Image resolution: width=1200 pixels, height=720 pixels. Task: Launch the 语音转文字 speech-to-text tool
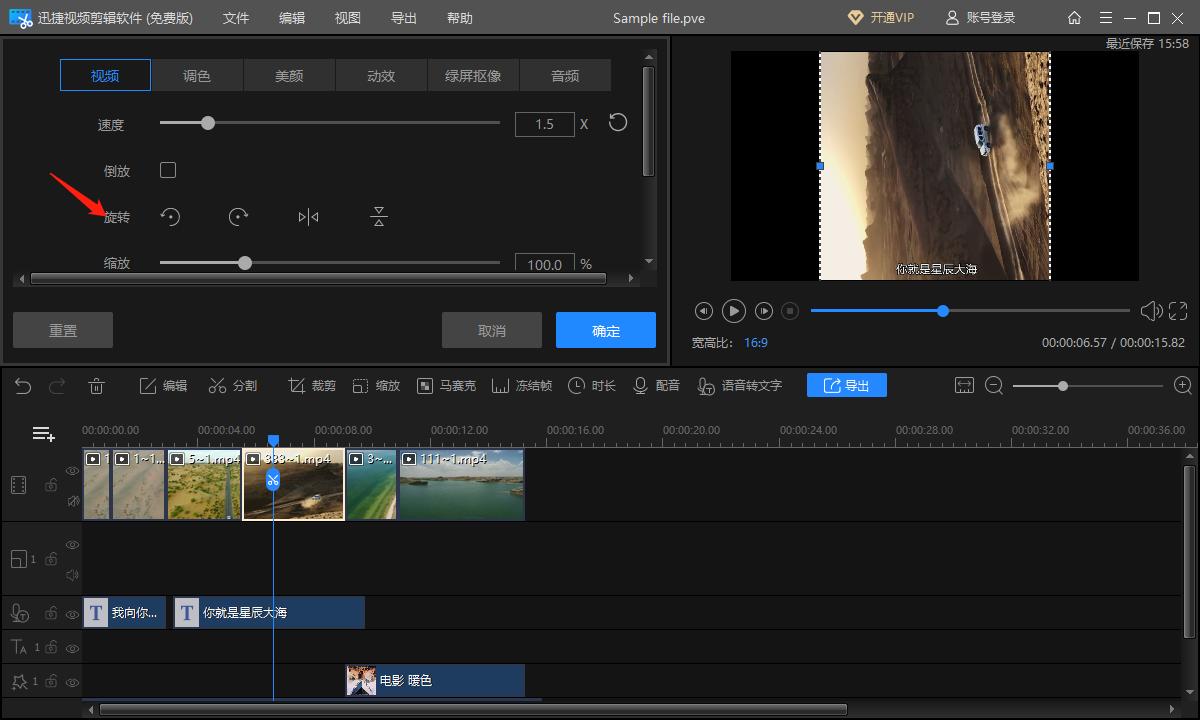(740, 386)
